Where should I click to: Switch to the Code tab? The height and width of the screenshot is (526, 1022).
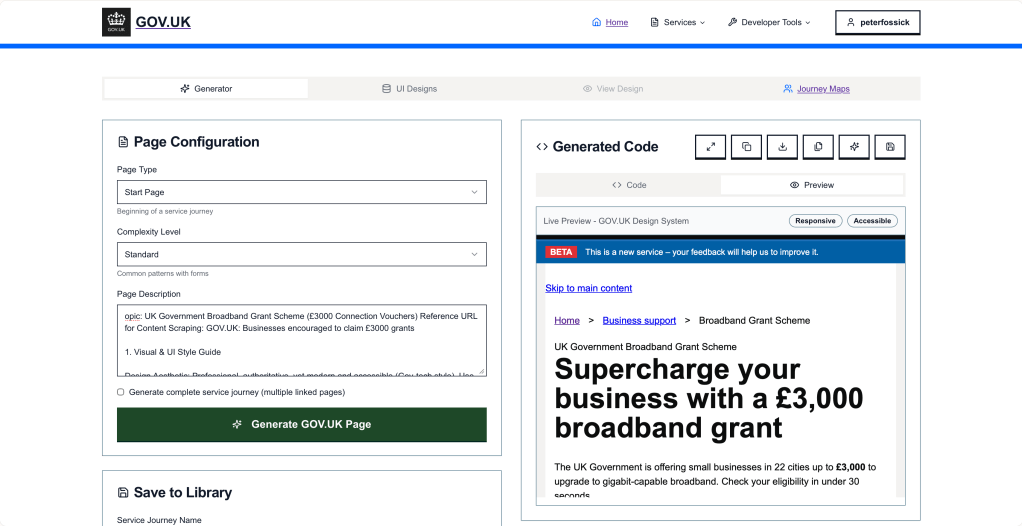(x=629, y=185)
